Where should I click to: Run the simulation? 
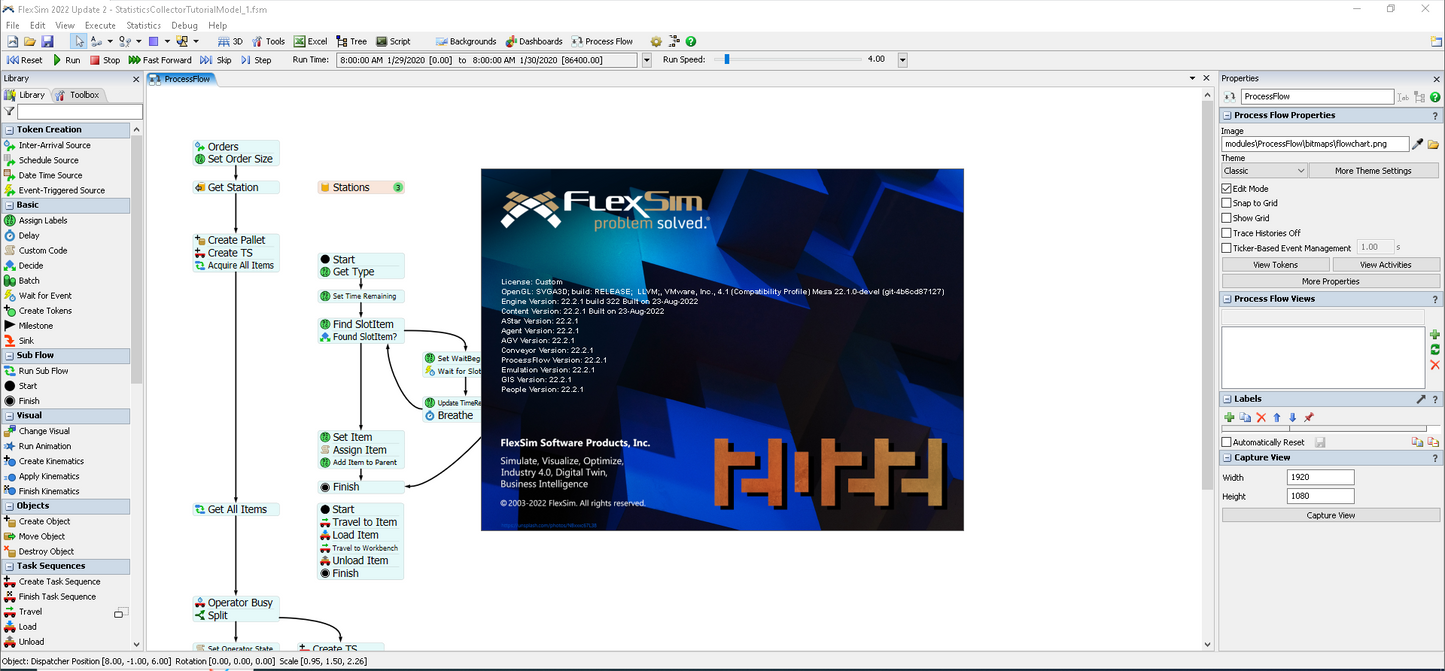point(67,60)
